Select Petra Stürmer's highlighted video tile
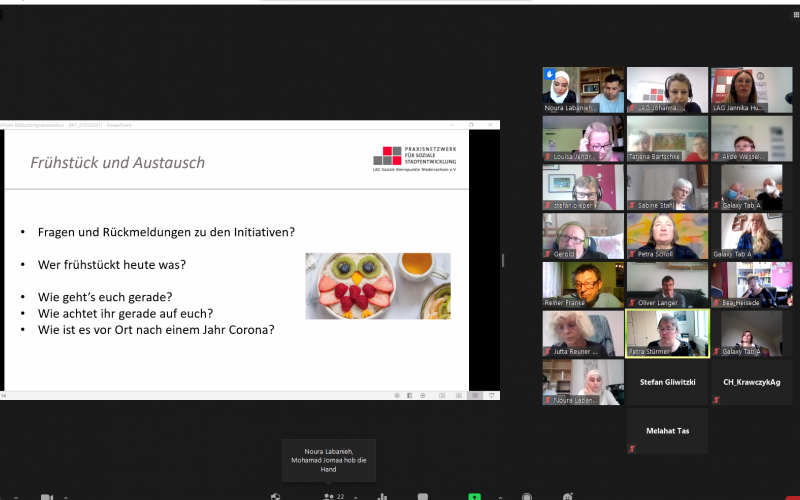Image resolution: width=800 pixels, height=500 pixels. (x=667, y=333)
